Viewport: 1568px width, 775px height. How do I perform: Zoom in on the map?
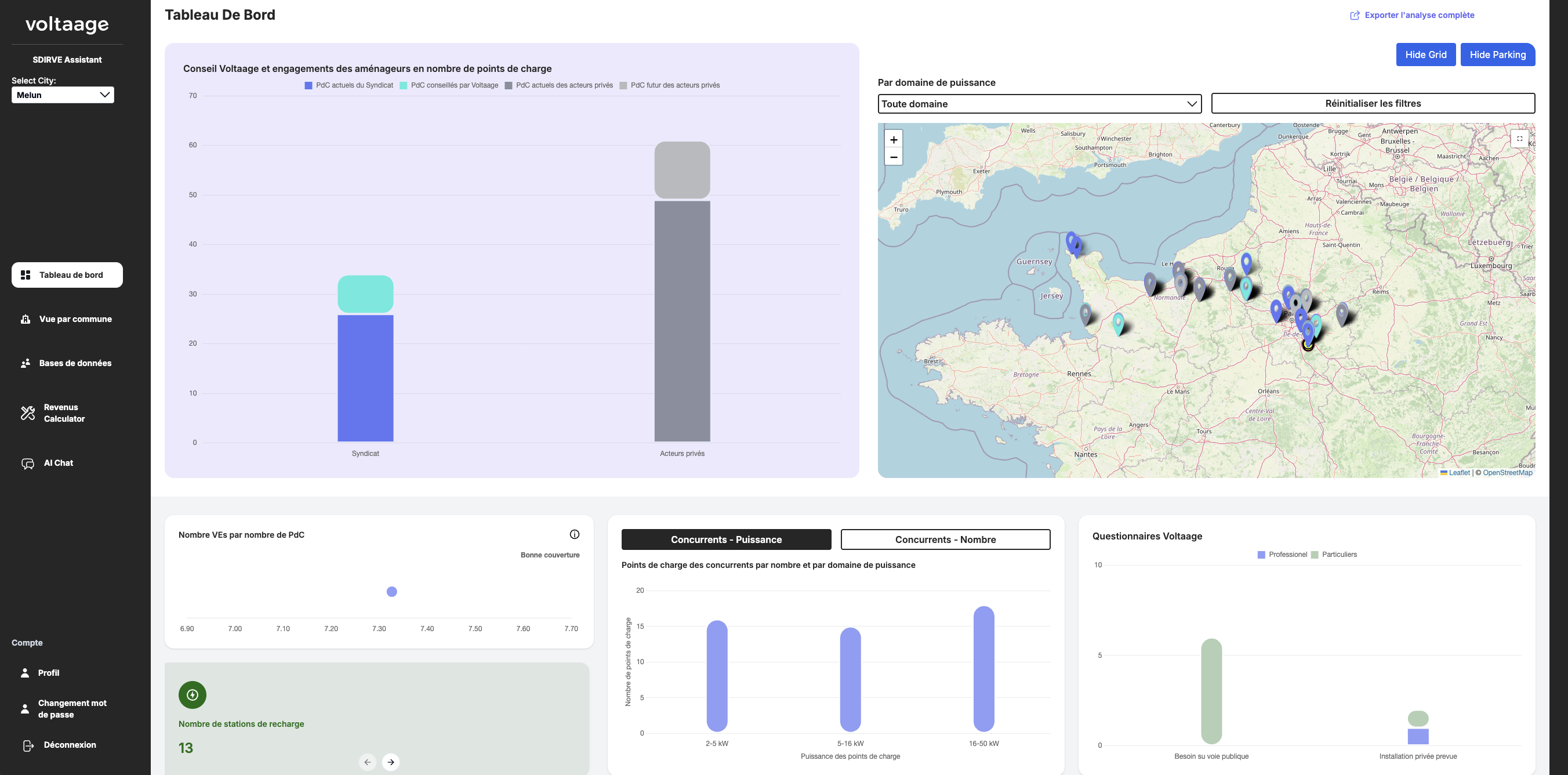pyautogui.click(x=894, y=139)
